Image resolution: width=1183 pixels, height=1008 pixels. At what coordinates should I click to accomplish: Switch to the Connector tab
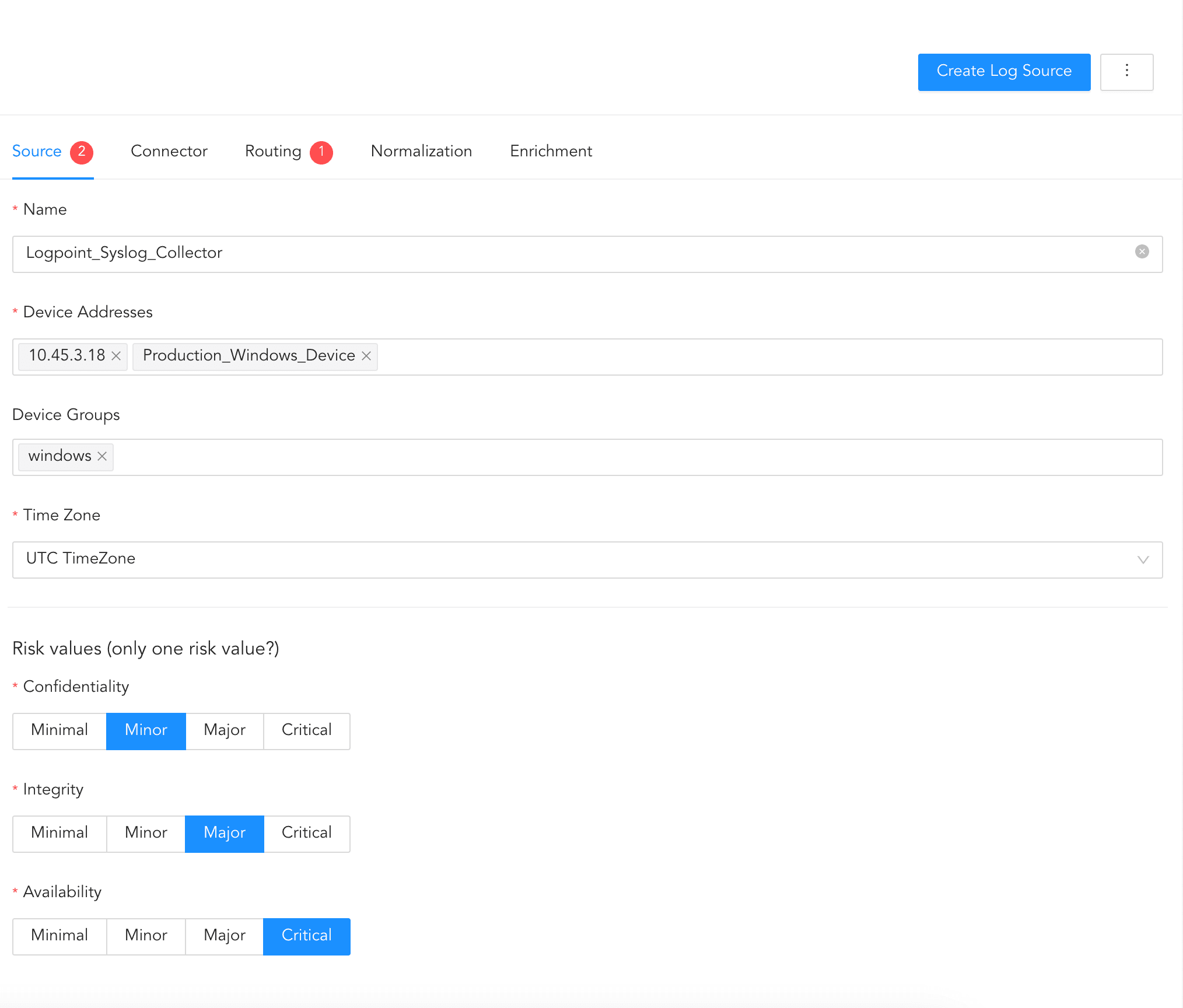click(169, 151)
